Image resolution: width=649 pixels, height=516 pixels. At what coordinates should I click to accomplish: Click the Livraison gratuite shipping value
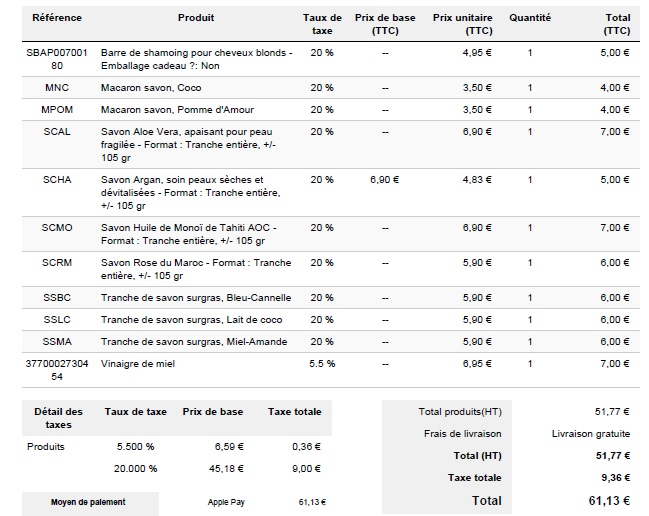pyautogui.click(x=590, y=433)
